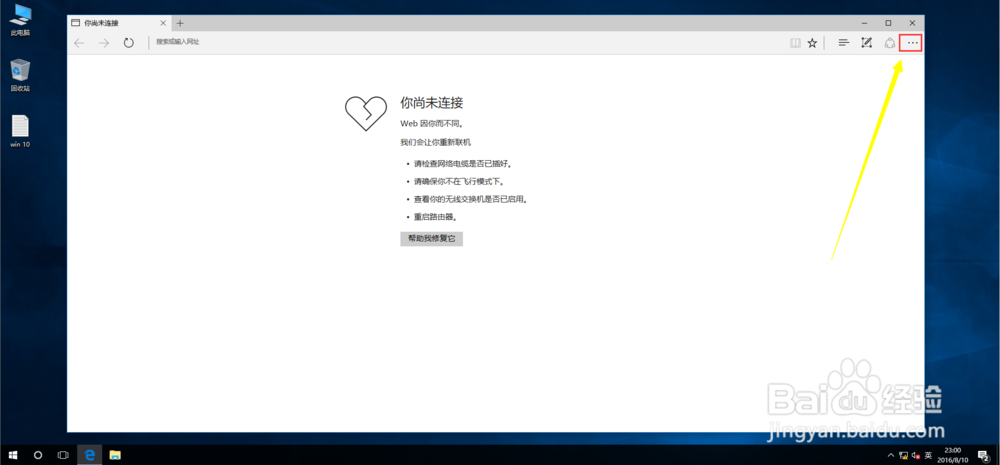This screenshot has height=465, width=1000.
Task: Click the Edge forward arrow button
Action: (x=104, y=43)
